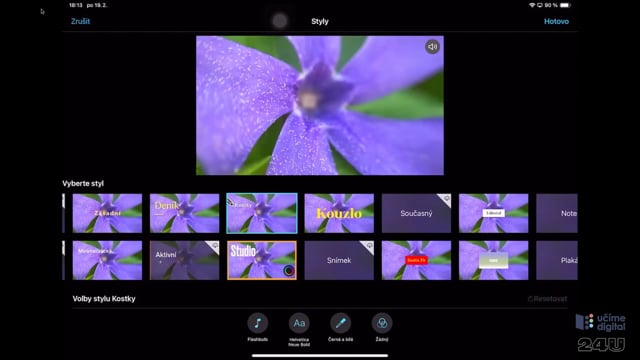Open the eyedropper color option
The width and height of the screenshot is (640, 360).
340,323
